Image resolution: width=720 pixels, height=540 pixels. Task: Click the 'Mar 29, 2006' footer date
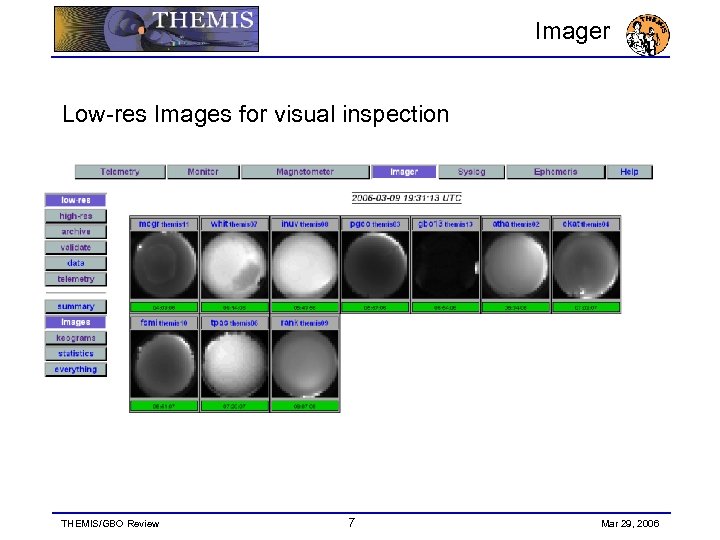click(x=630, y=523)
